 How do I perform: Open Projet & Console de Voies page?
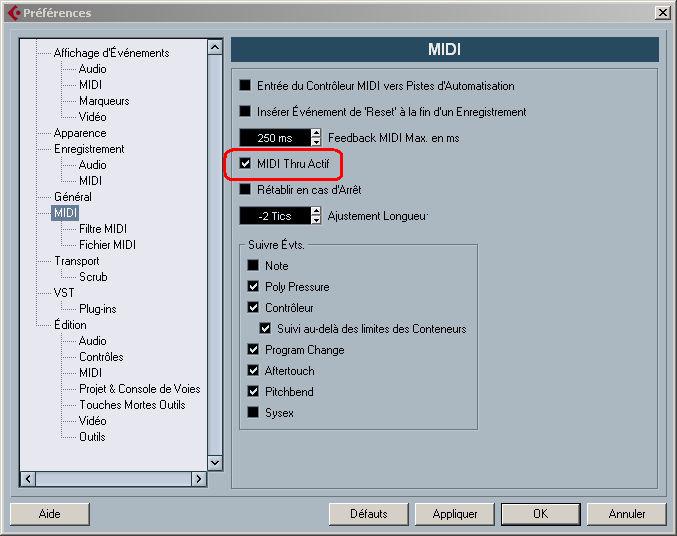(139, 388)
